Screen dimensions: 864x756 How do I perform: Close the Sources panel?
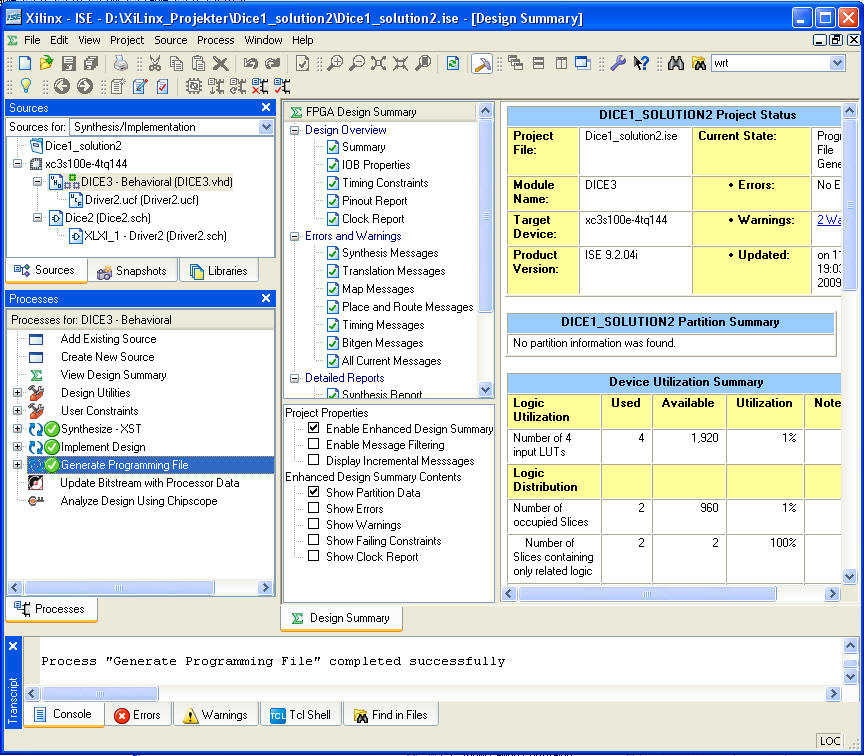(x=266, y=107)
